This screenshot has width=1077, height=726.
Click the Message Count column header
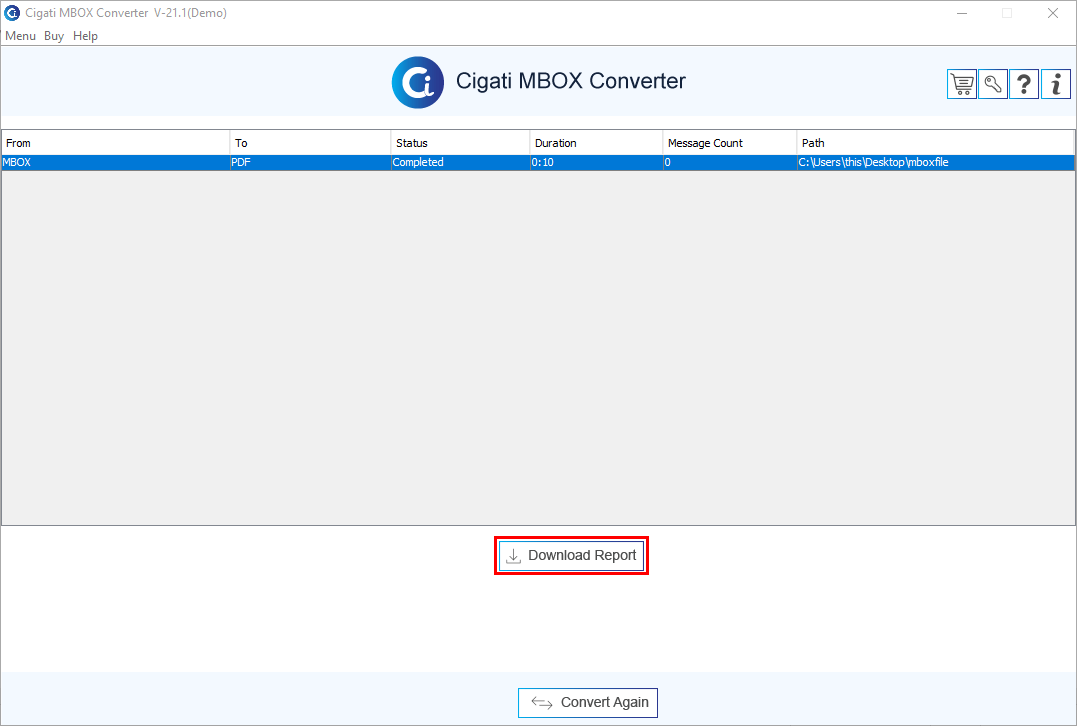tap(729, 143)
